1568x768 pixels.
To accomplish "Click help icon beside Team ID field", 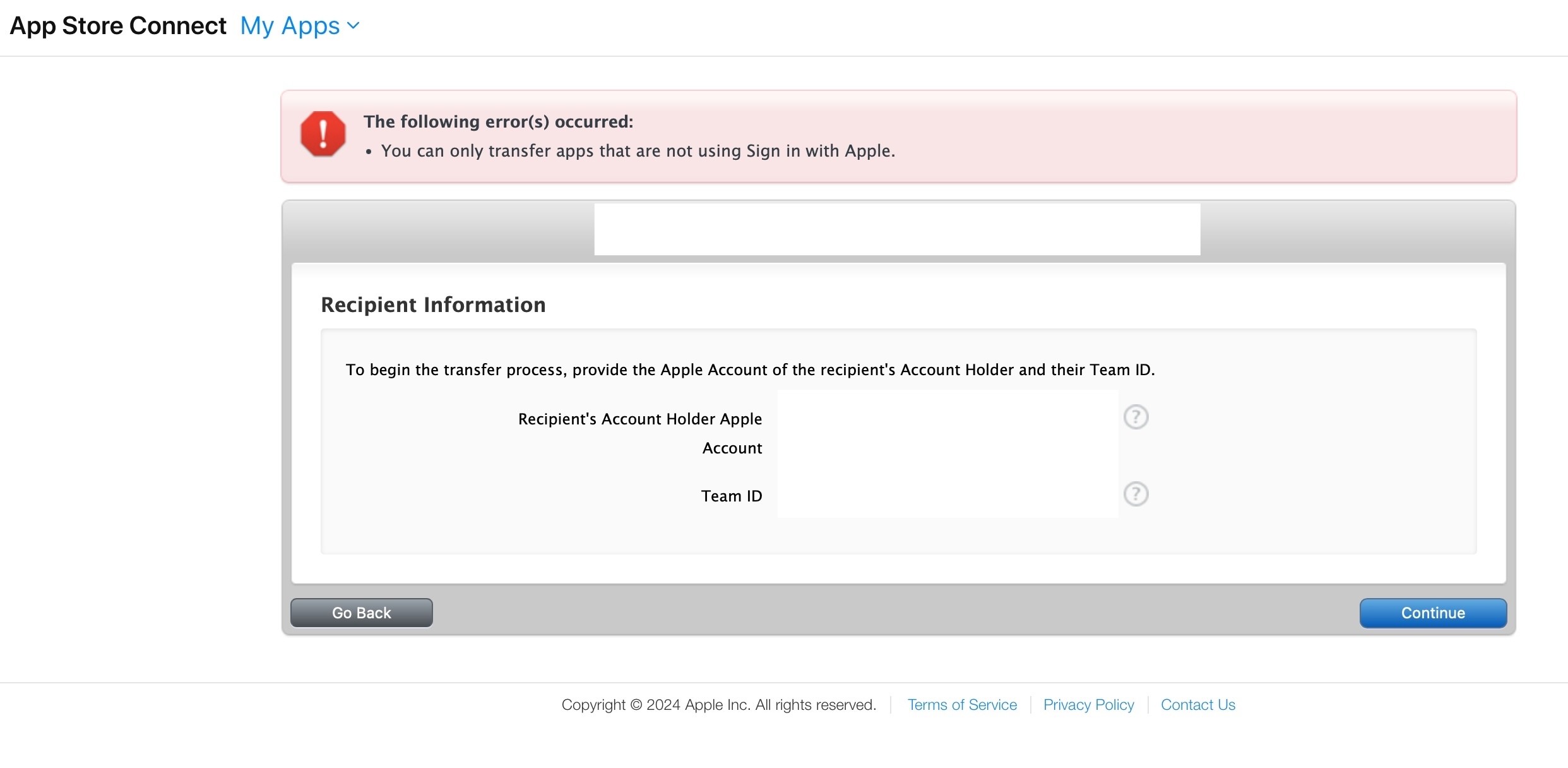I will click(1136, 494).
